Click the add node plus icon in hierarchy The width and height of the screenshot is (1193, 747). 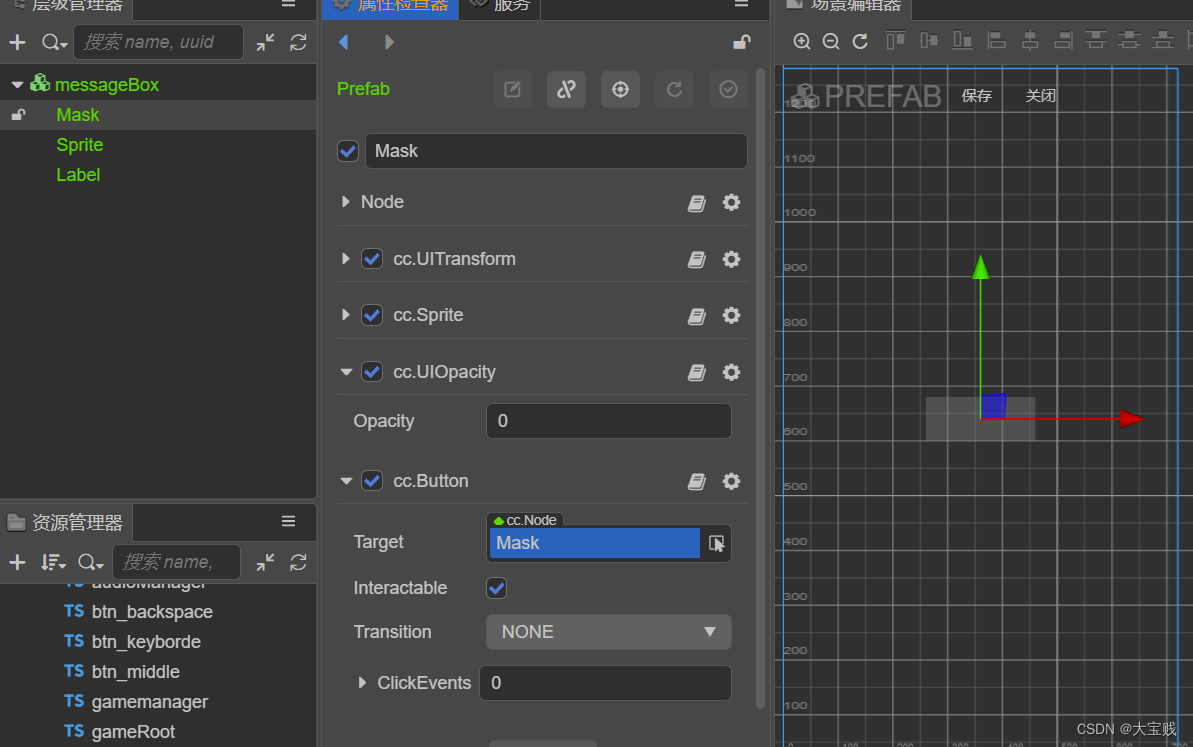tap(17, 42)
